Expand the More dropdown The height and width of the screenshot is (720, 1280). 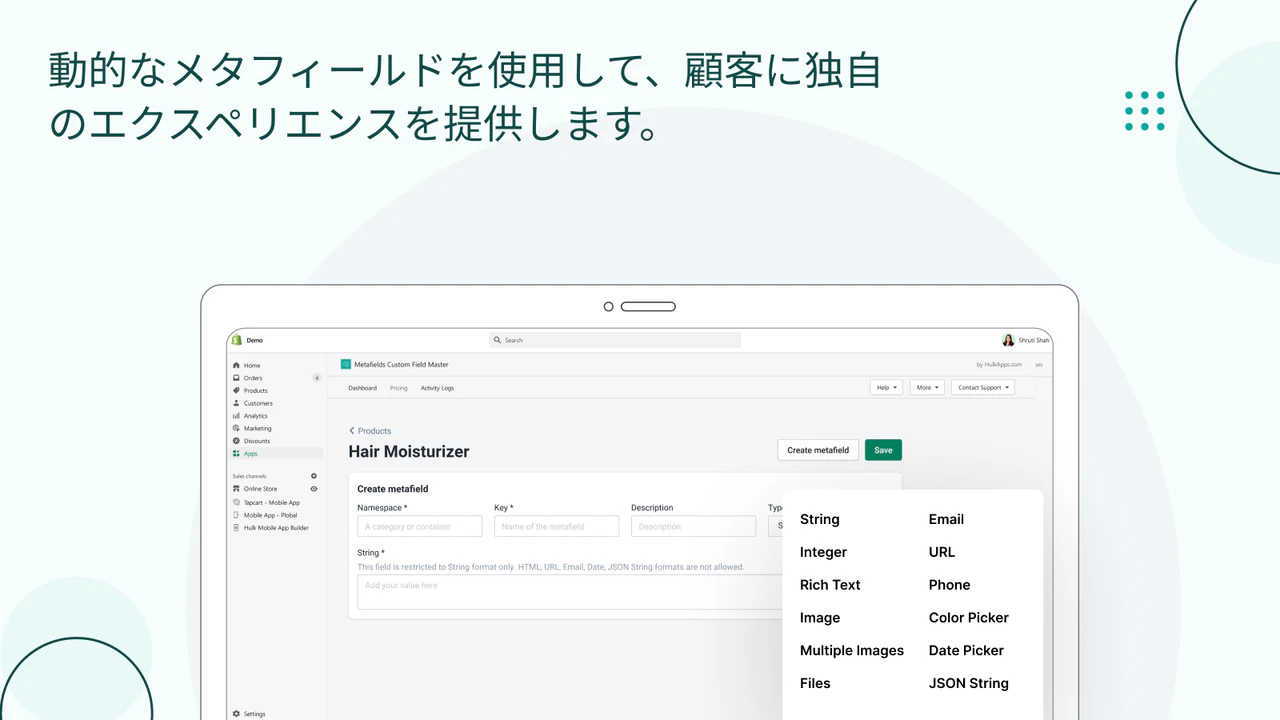click(x=927, y=387)
